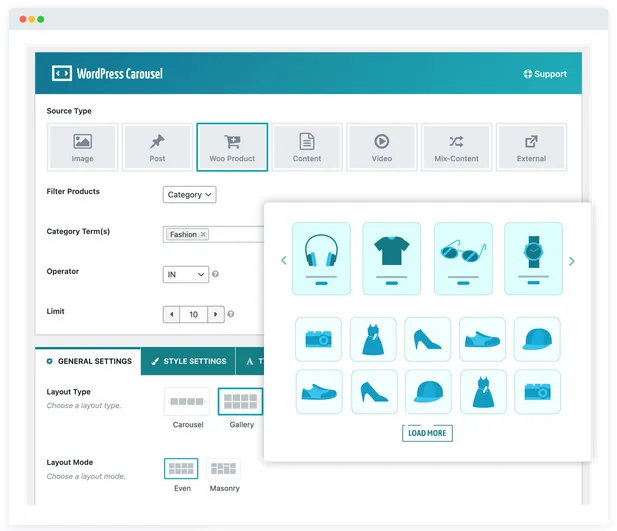This screenshot has height=531, width=617.
Task: Click the sneaker thumbnail in second gallery row
Action: point(319,392)
